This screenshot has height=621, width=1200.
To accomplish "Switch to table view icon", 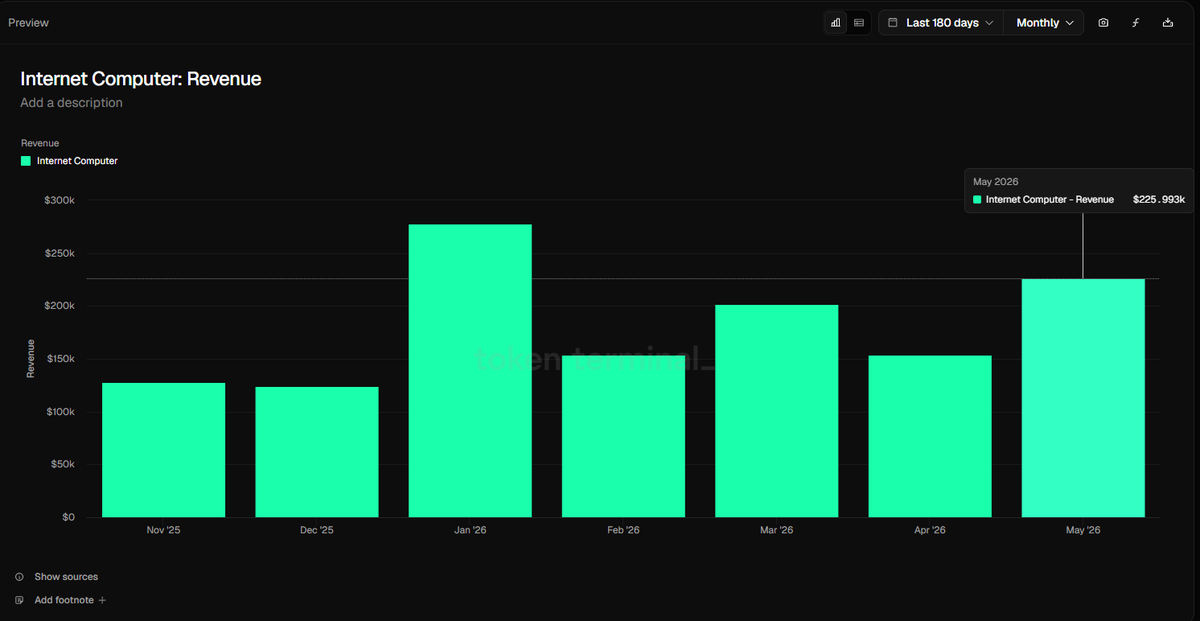I will [x=859, y=22].
